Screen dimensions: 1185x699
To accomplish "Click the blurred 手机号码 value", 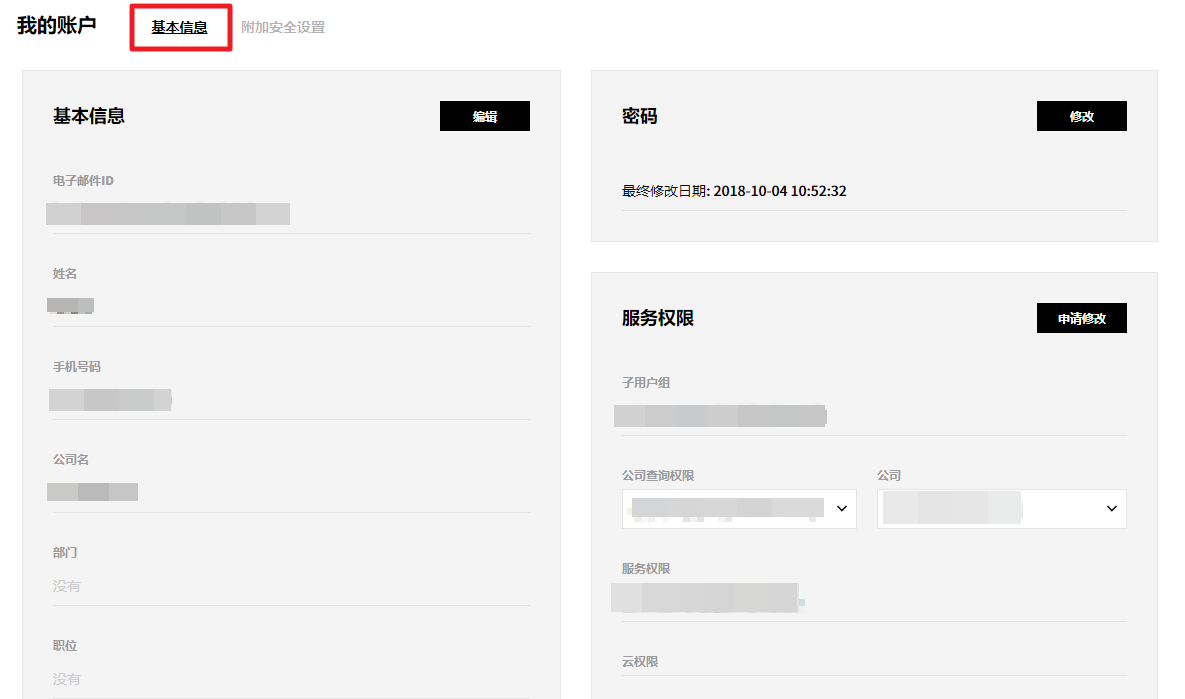I will pos(110,400).
